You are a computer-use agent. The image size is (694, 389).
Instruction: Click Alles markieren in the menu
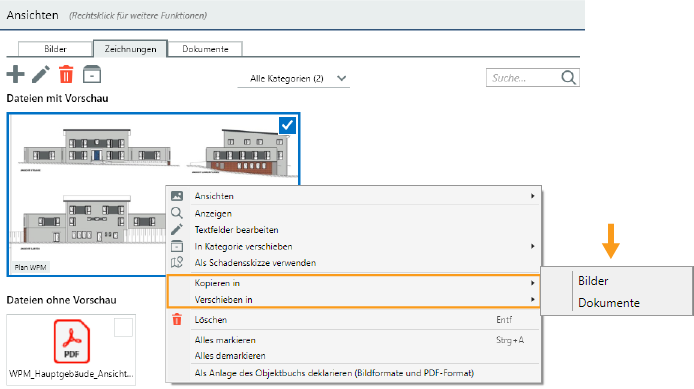353,340
